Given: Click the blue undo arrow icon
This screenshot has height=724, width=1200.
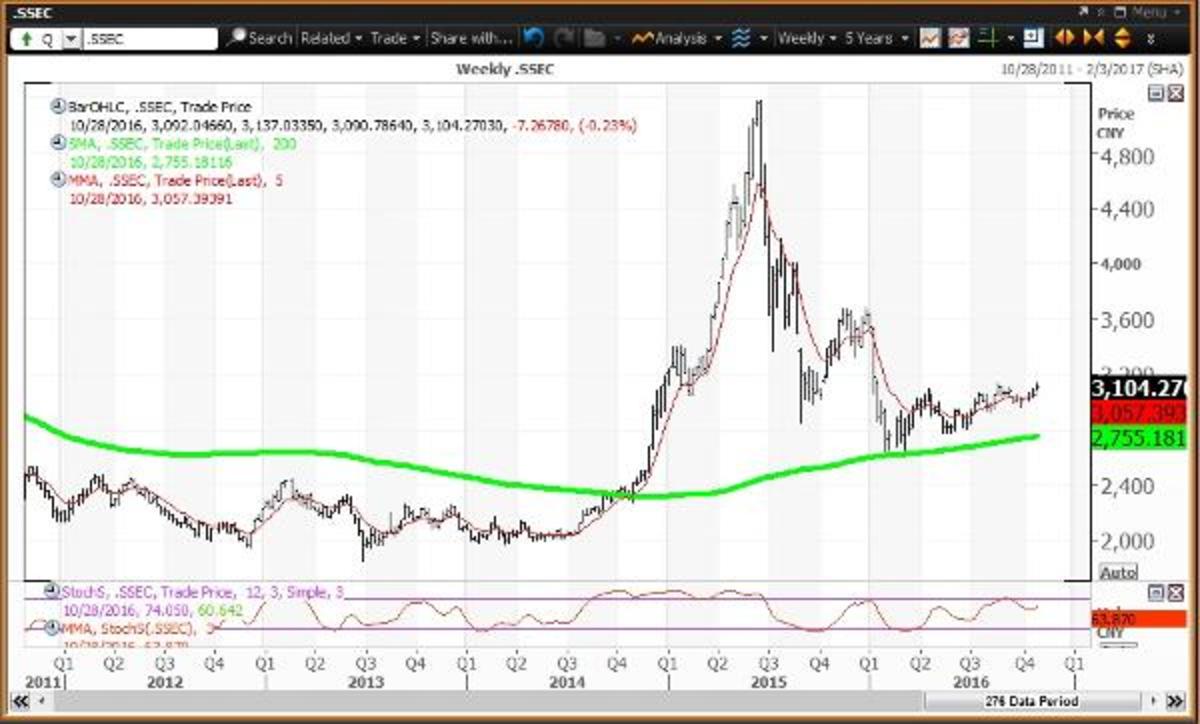Looking at the screenshot, I should coord(533,38).
